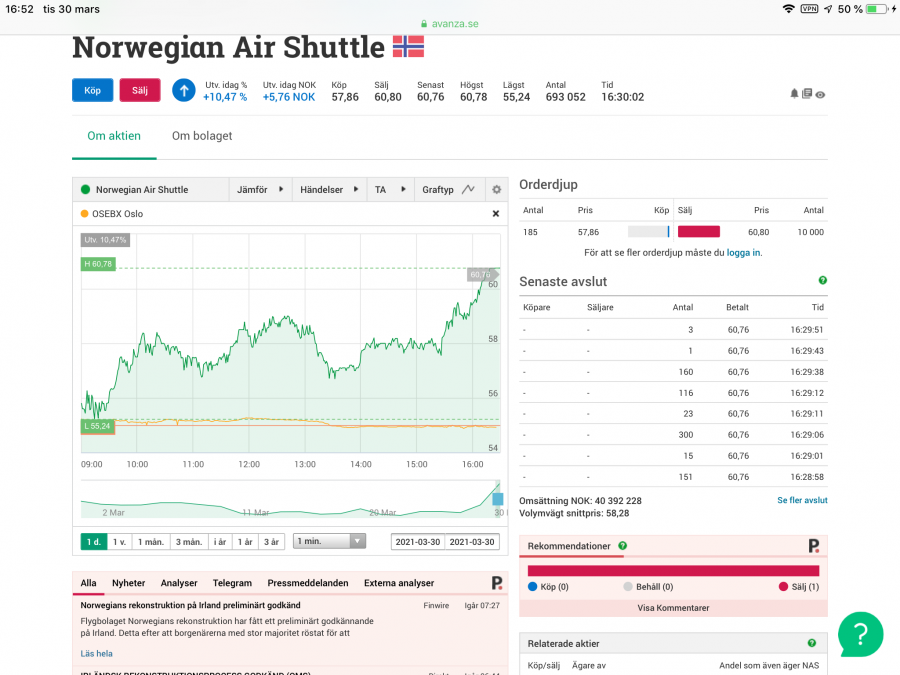Click help icon in Relaterade aktier header
This screenshot has width=900, height=675.
tap(811, 643)
